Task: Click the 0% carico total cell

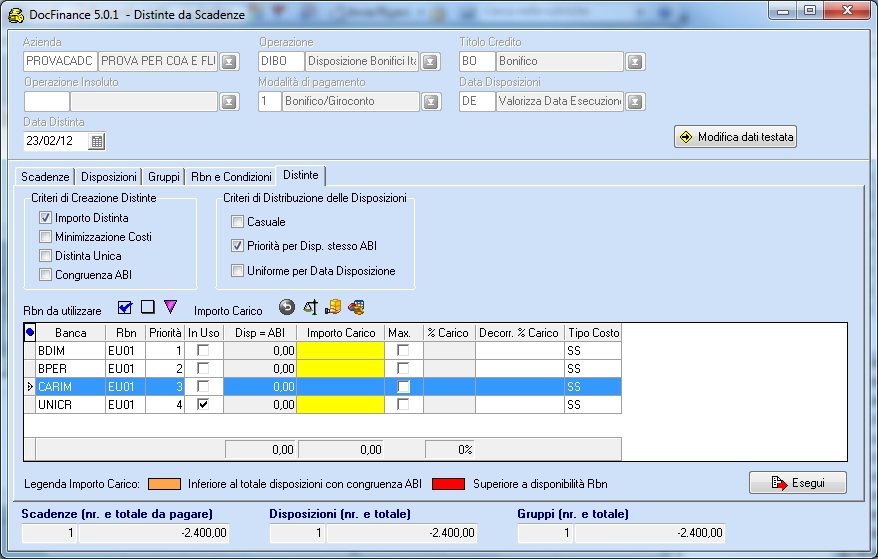Action: pyautogui.click(x=450, y=449)
